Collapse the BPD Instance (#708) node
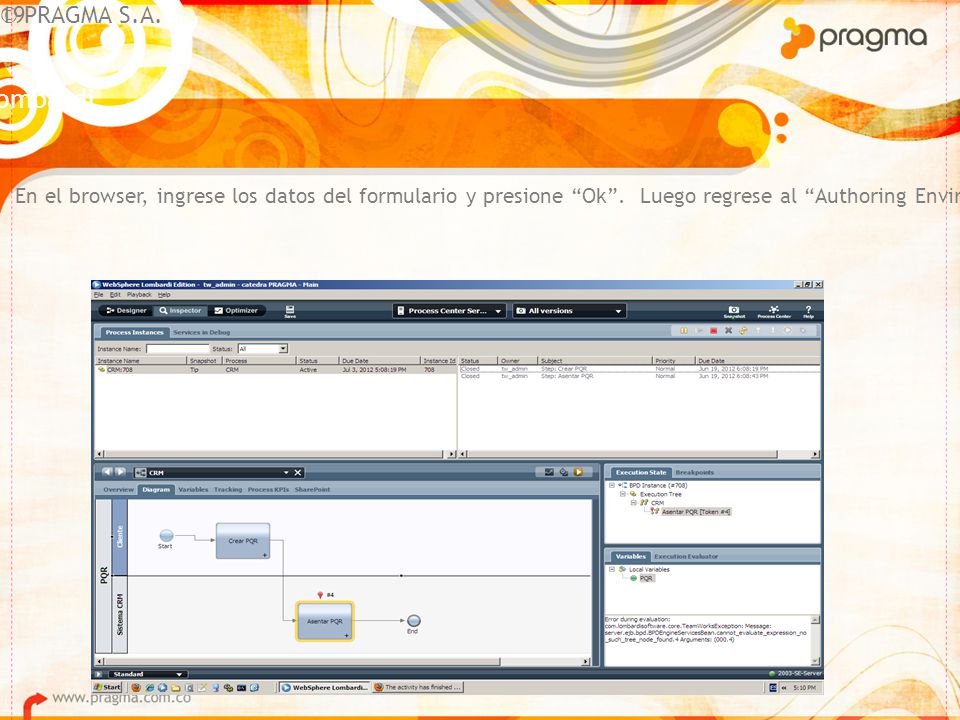The height and width of the screenshot is (720, 960). [612, 486]
